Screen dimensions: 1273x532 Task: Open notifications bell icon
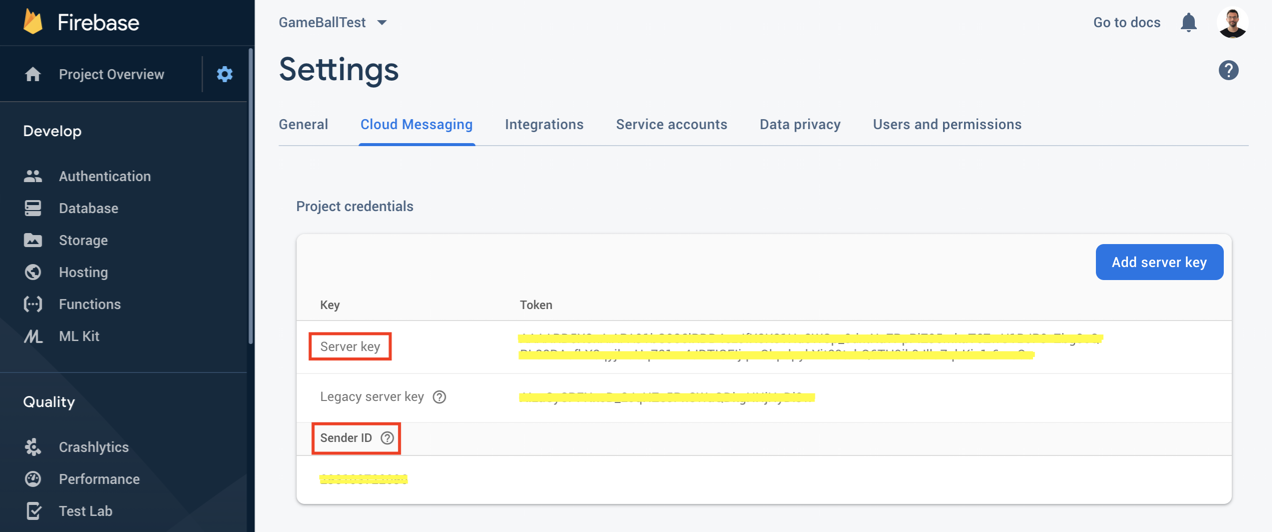pyautogui.click(x=1188, y=22)
